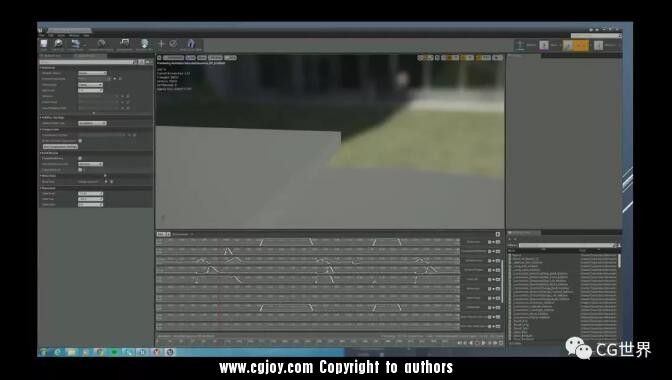Click the plus-shaped Key icon in the toolbar
The height and width of the screenshot is (380, 672).
coord(161,44)
